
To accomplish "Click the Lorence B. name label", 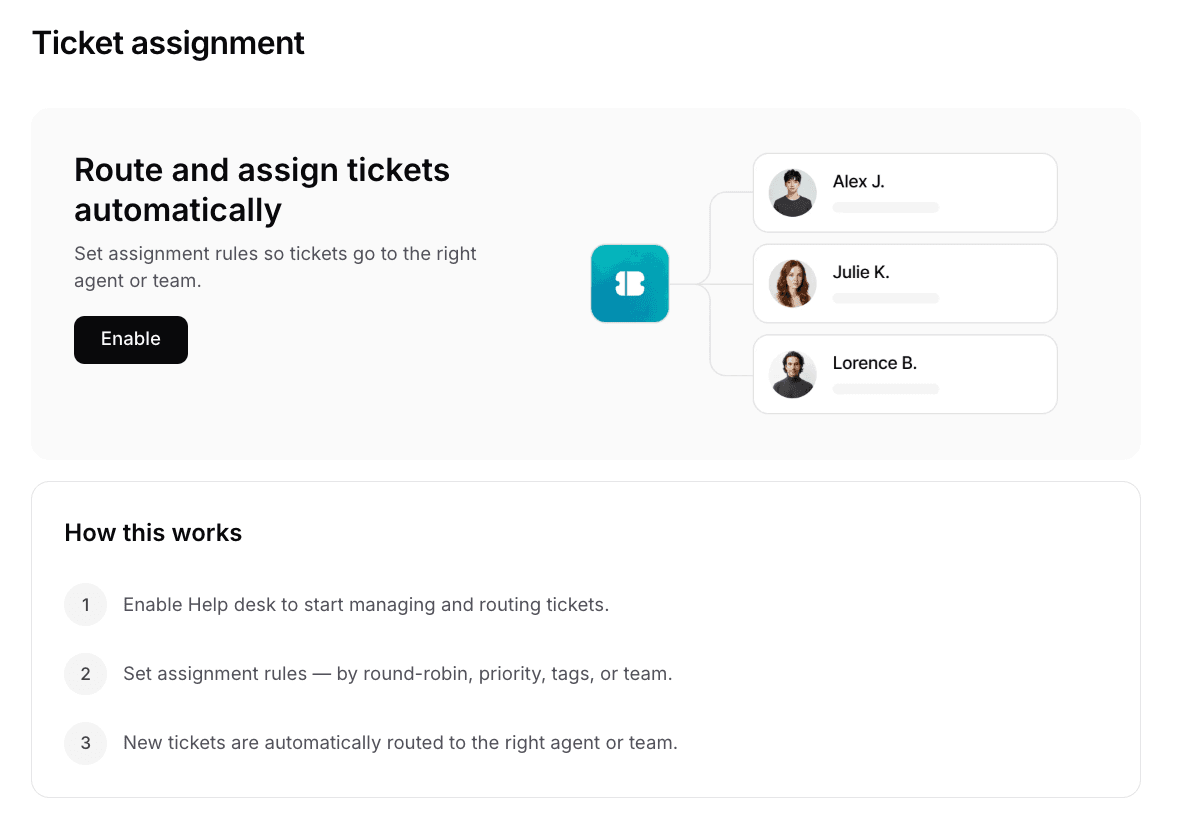I will pyautogui.click(x=875, y=363).
